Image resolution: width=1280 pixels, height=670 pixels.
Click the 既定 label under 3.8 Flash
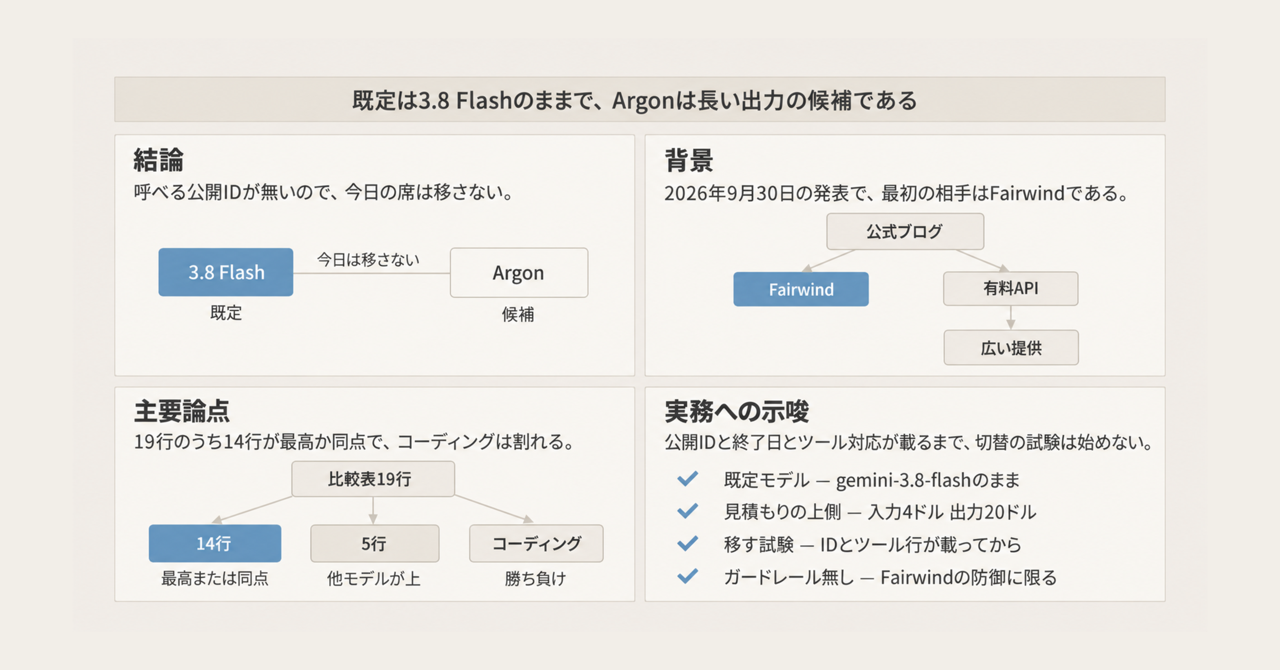[x=226, y=313]
